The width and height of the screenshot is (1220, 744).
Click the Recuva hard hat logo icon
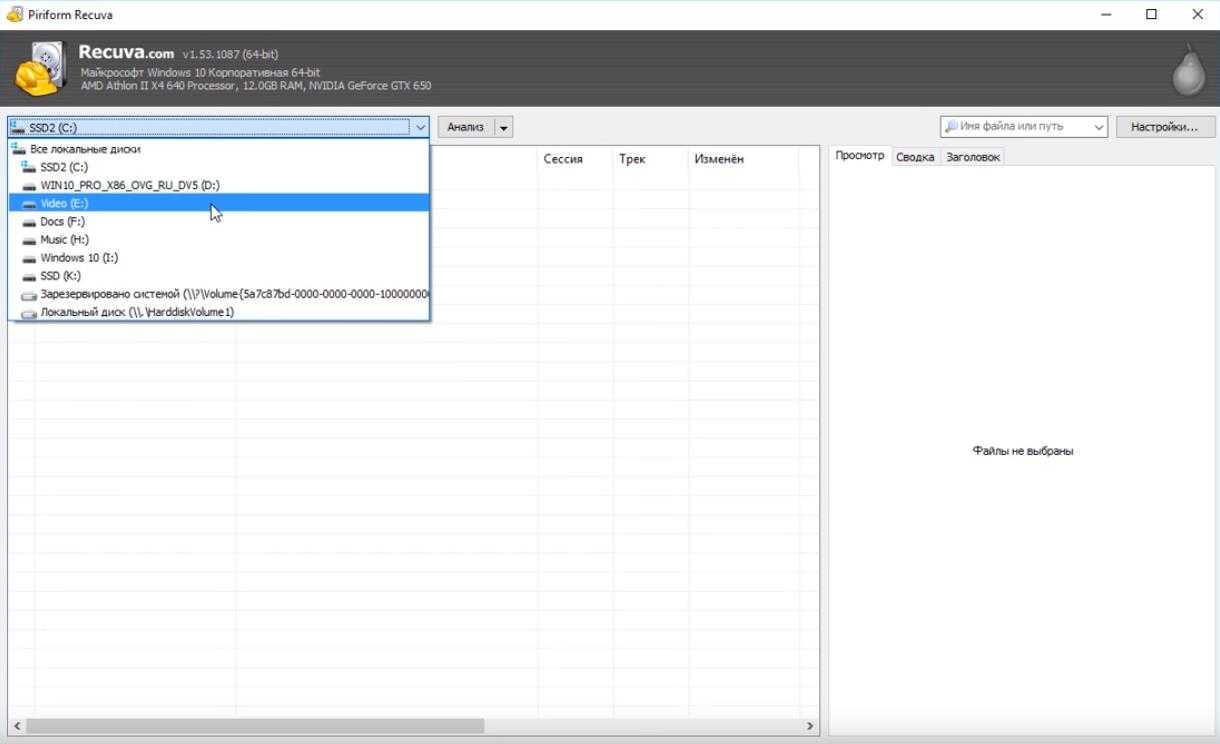[x=40, y=68]
